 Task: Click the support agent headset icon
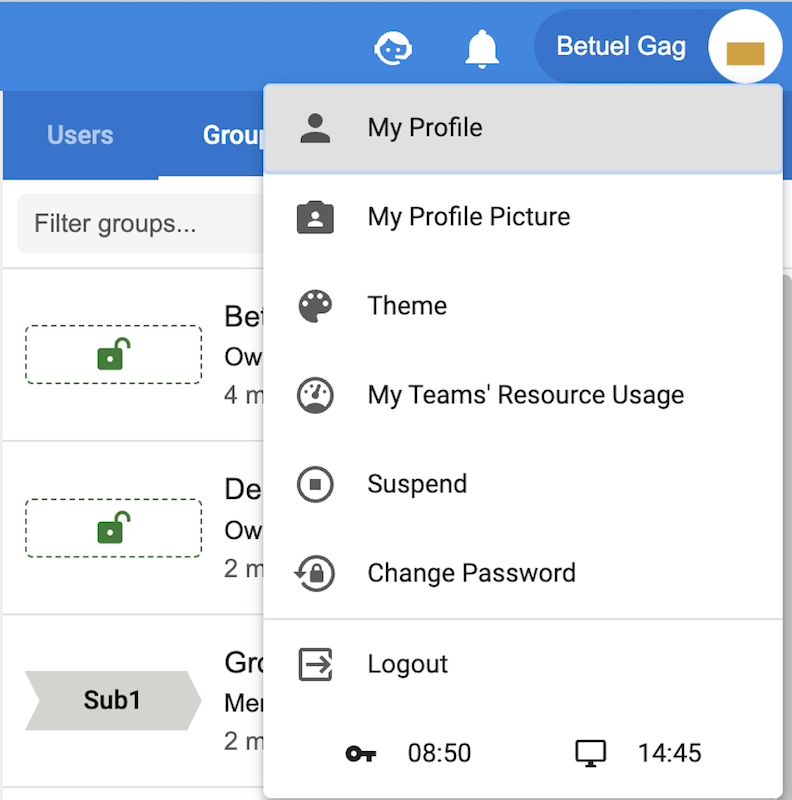tap(394, 47)
